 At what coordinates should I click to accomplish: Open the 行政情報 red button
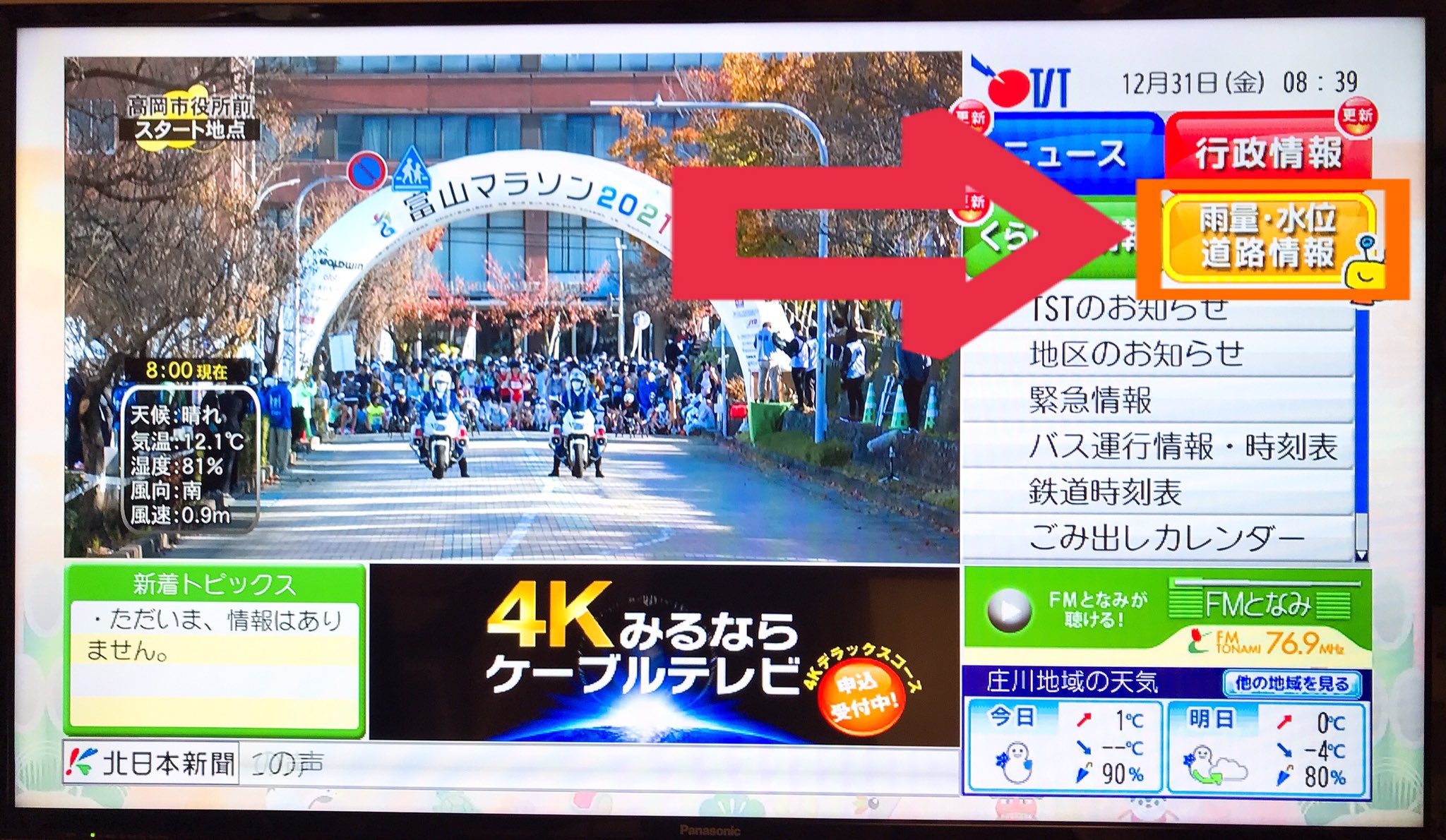point(1268,152)
